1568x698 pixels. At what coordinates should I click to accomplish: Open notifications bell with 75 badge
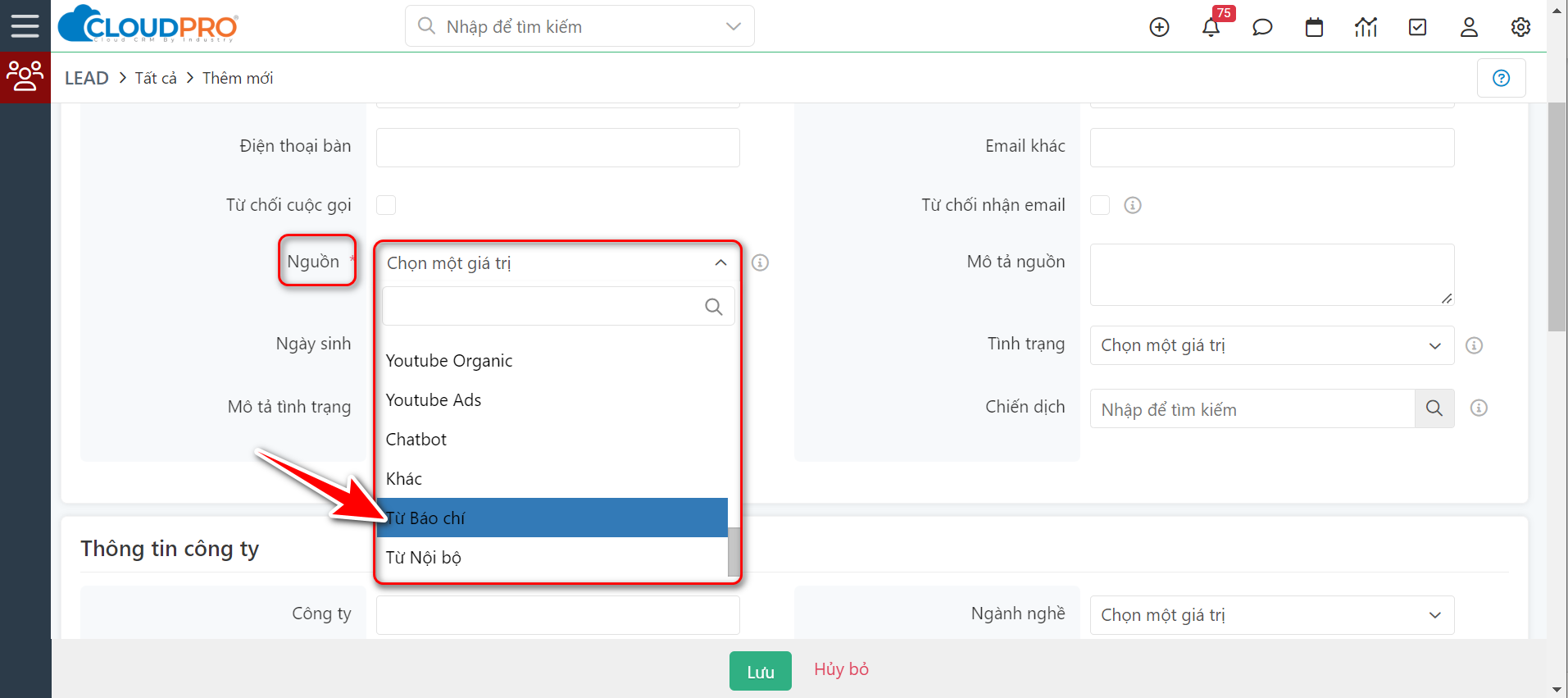point(1211,27)
